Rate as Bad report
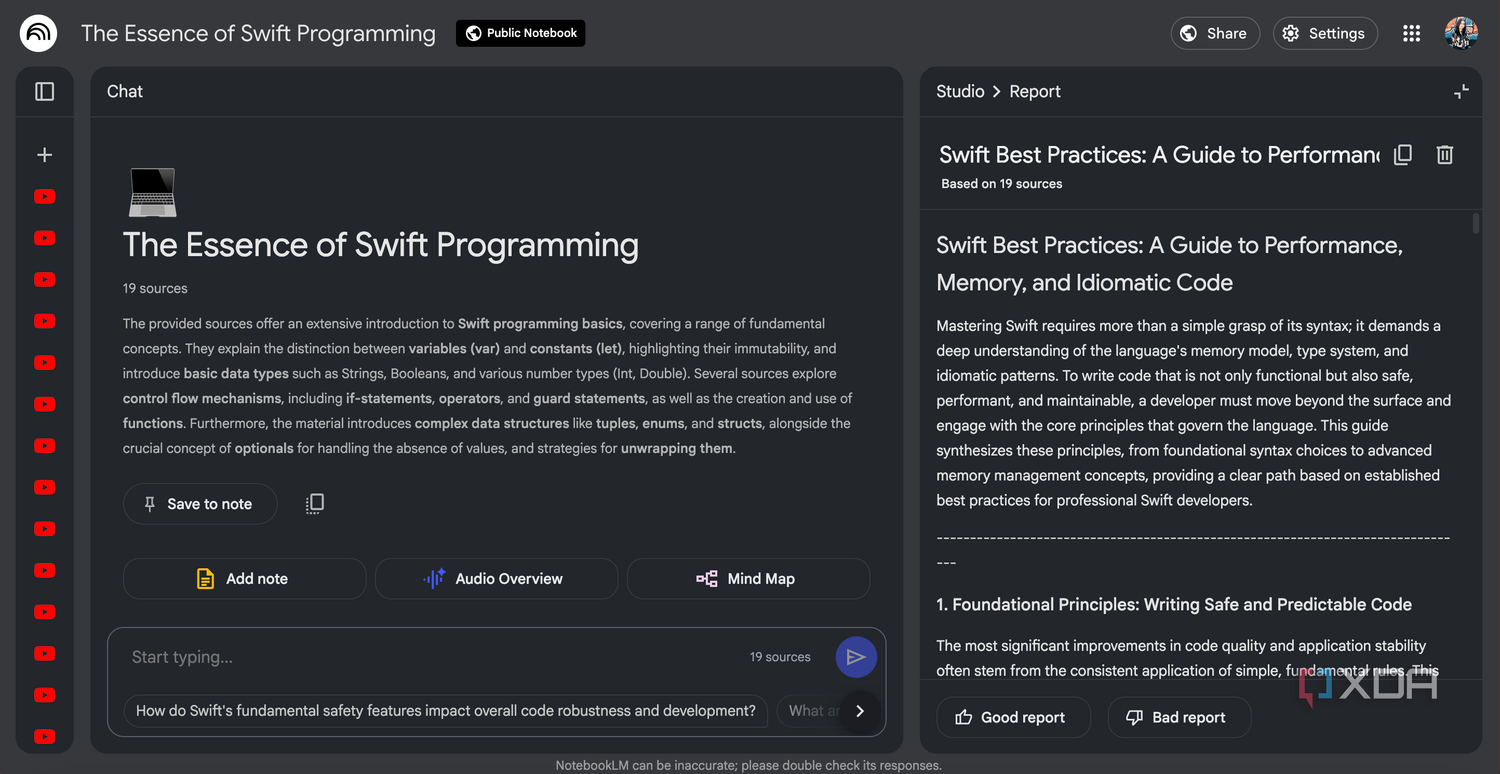Image resolution: width=1500 pixels, height=774 pixels. (1179, 717)
